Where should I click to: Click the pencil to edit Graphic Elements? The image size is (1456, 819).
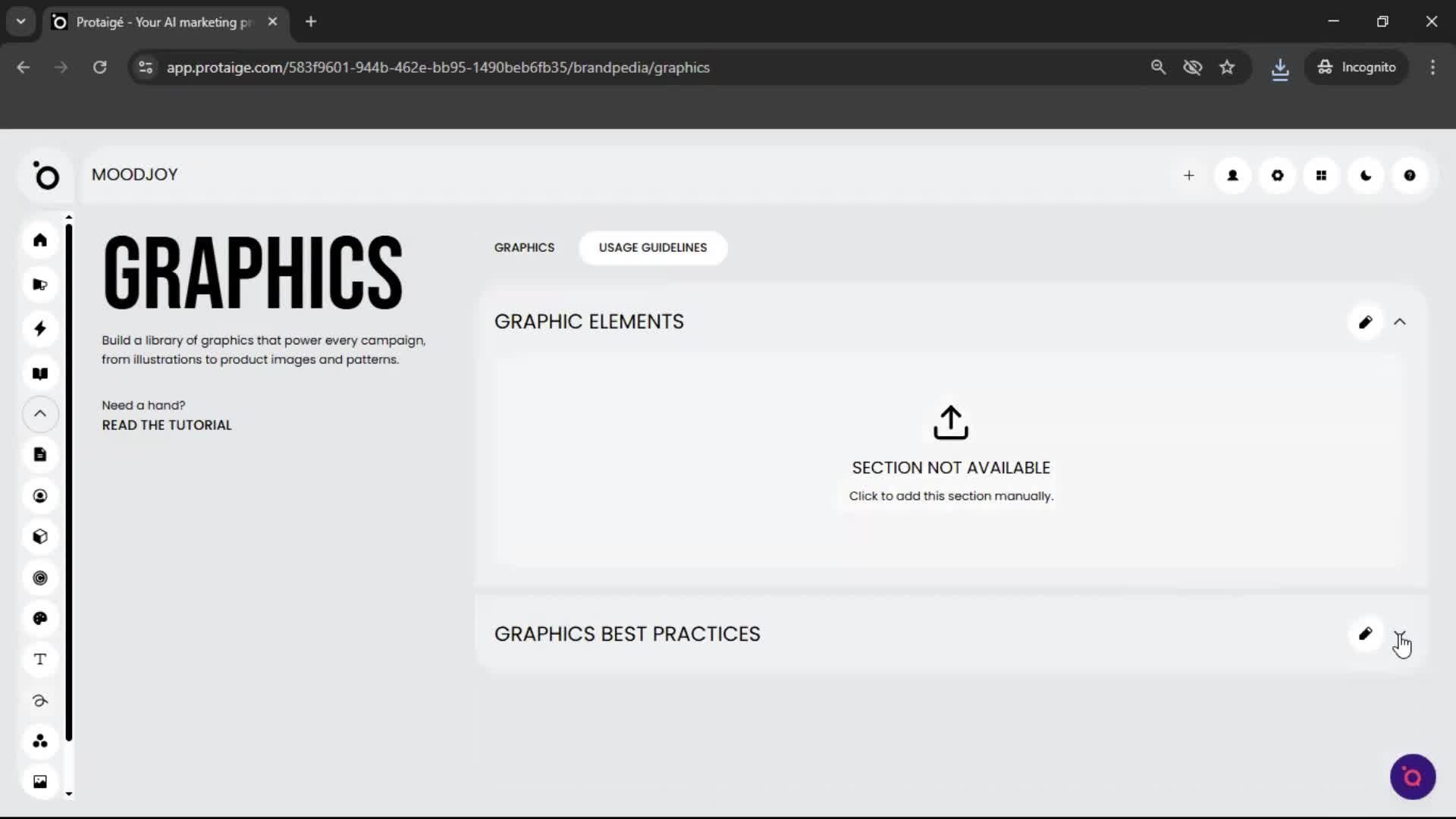pos(1365,322)
